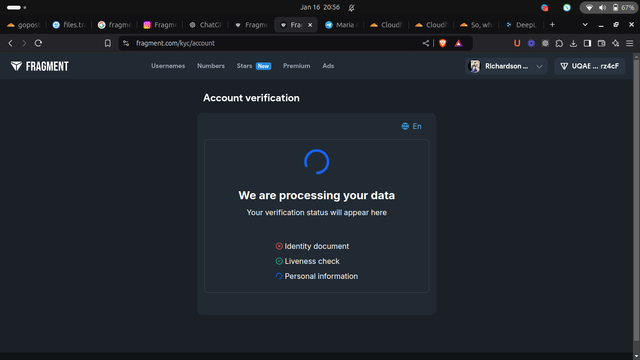Toggle the browser sidebar panel icon
Image resolution: width=640 pixels, height=360 pixels.
tap(587, 43)
